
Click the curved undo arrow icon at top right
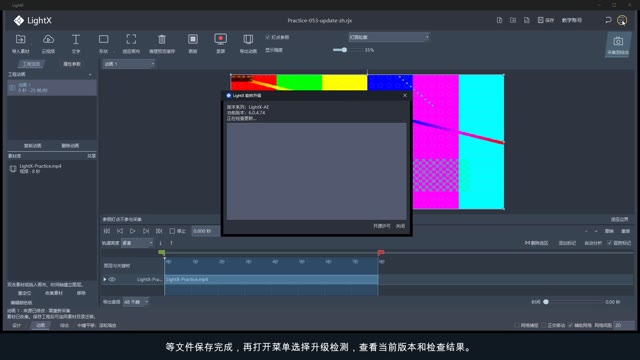[x=608, y=20]
